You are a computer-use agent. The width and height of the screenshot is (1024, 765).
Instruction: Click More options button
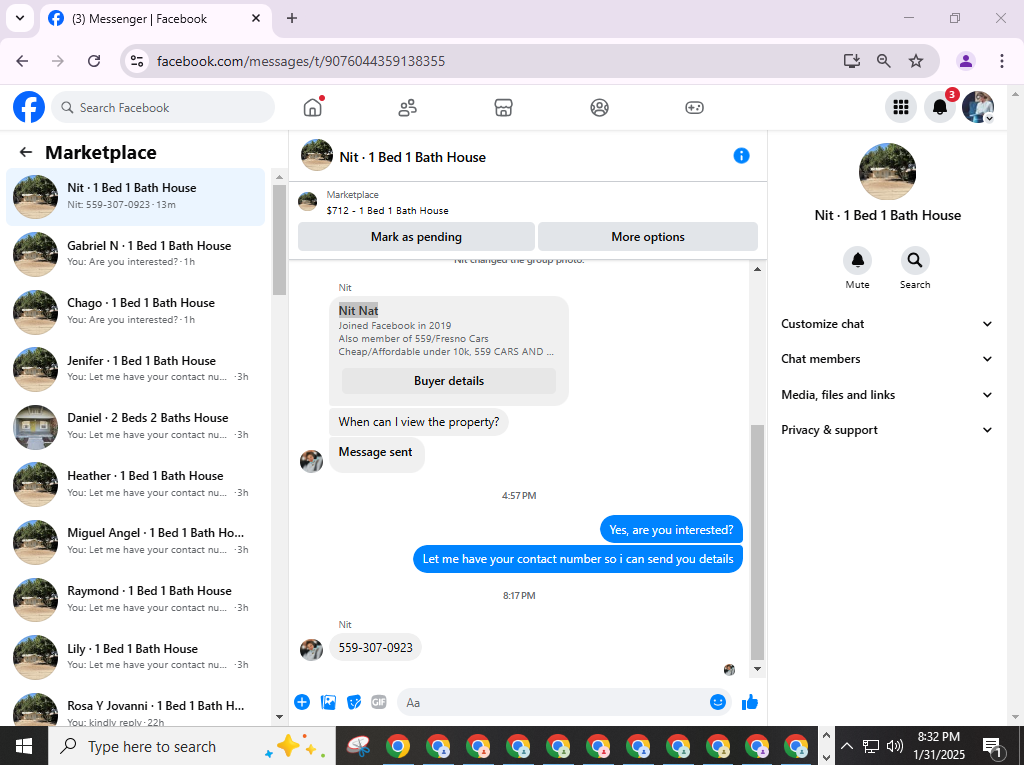pos(648,236)
